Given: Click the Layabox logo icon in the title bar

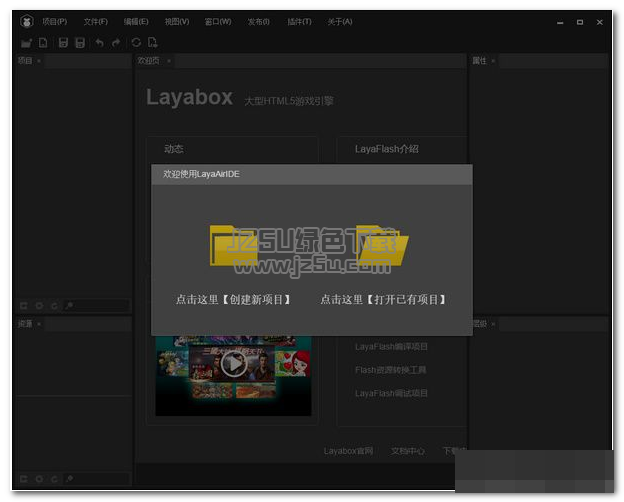Looking at the screenshot, I should click(x=27, y=21).
